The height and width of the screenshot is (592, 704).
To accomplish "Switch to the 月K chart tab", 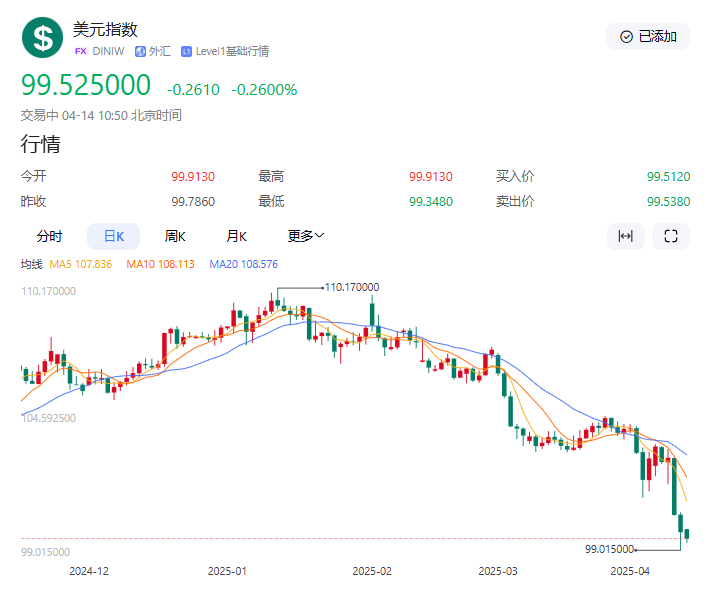I will [237, 236].
